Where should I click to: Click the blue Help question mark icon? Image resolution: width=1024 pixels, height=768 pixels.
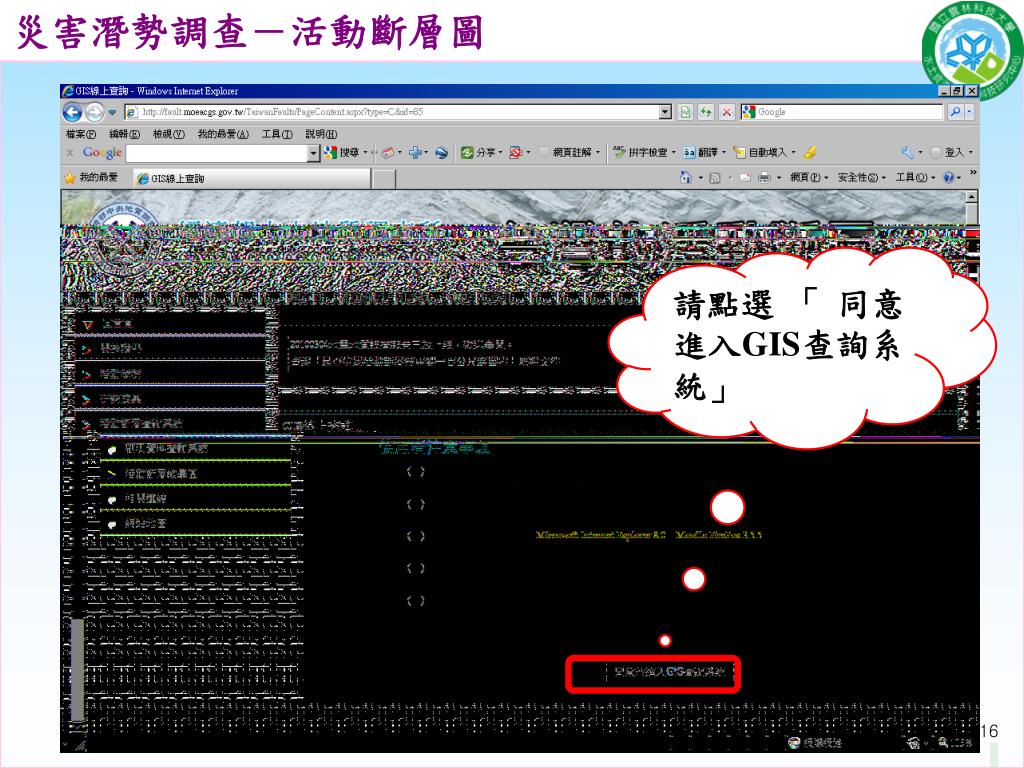point(949,178)
